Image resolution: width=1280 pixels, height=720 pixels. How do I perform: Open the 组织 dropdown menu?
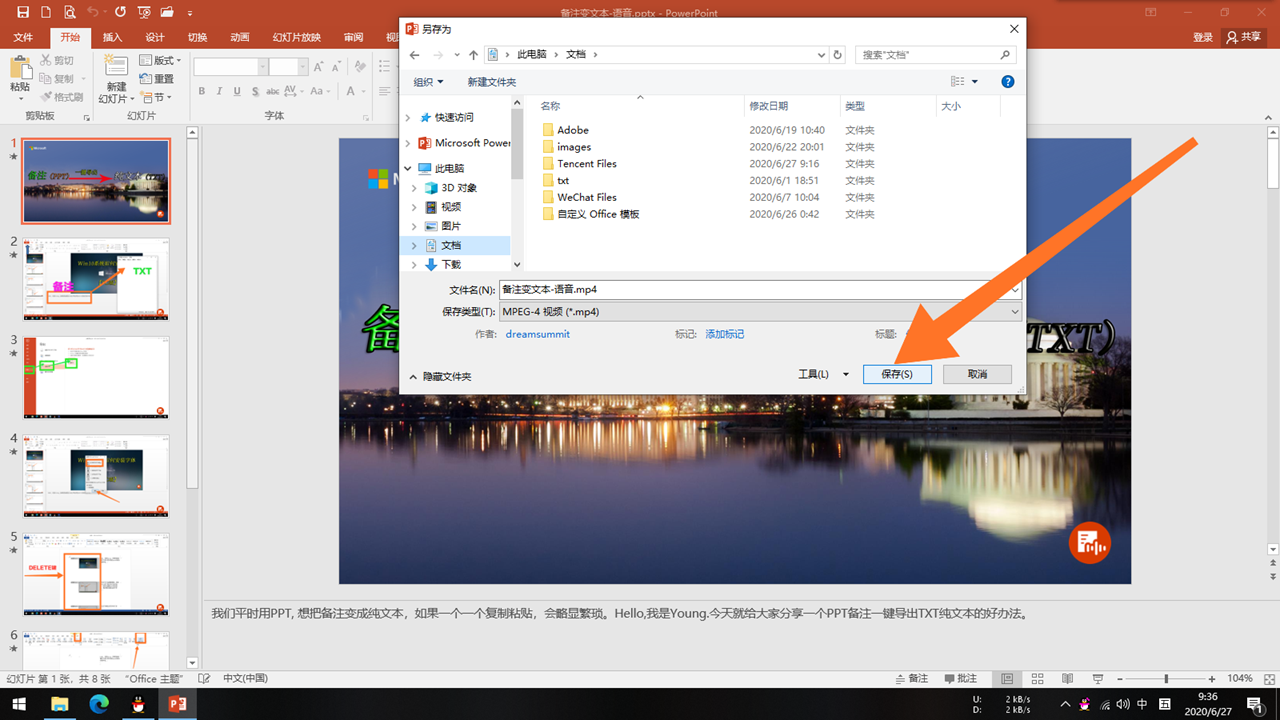click(x=428, y=82)
